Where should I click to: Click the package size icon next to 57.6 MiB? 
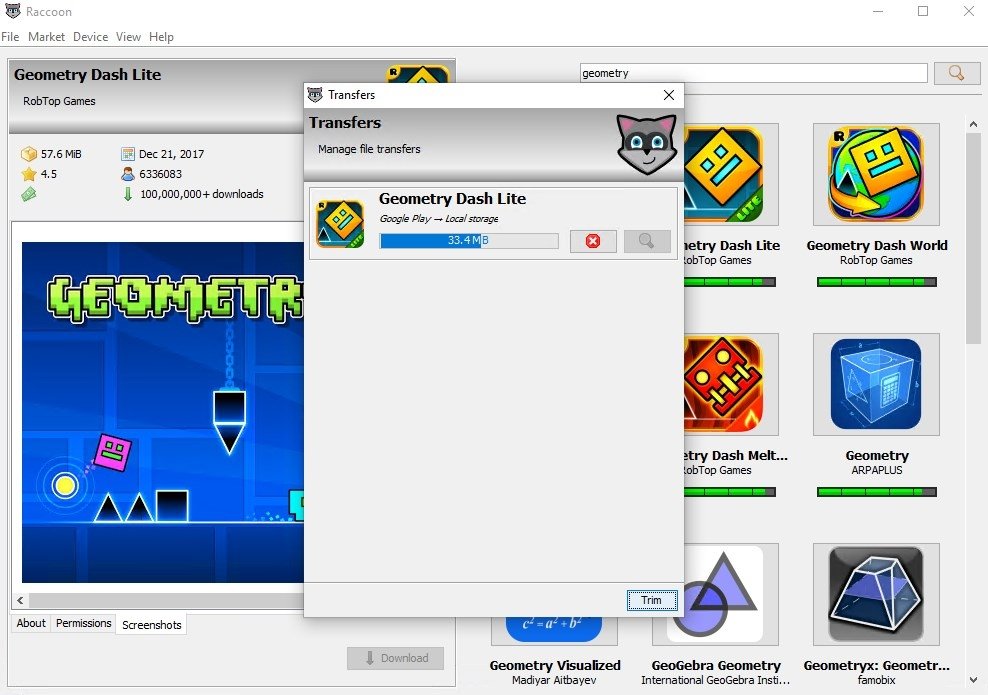[x=29, y=154]
